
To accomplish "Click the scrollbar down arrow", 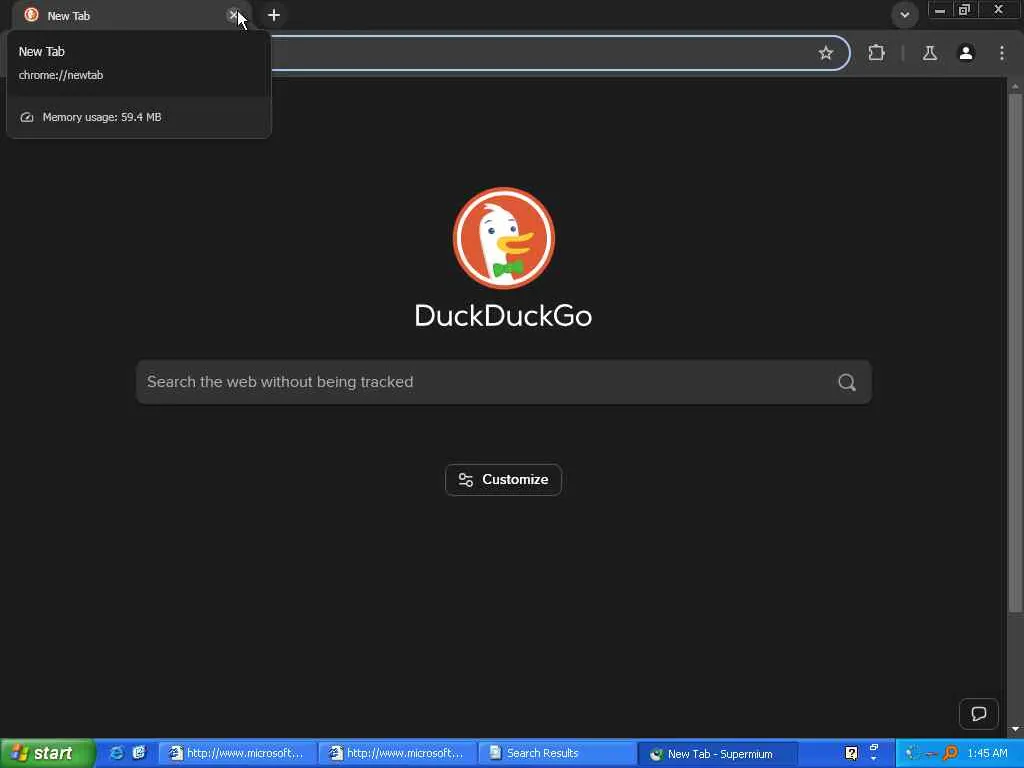I will pyautogui.click(x=1015, y=729).
